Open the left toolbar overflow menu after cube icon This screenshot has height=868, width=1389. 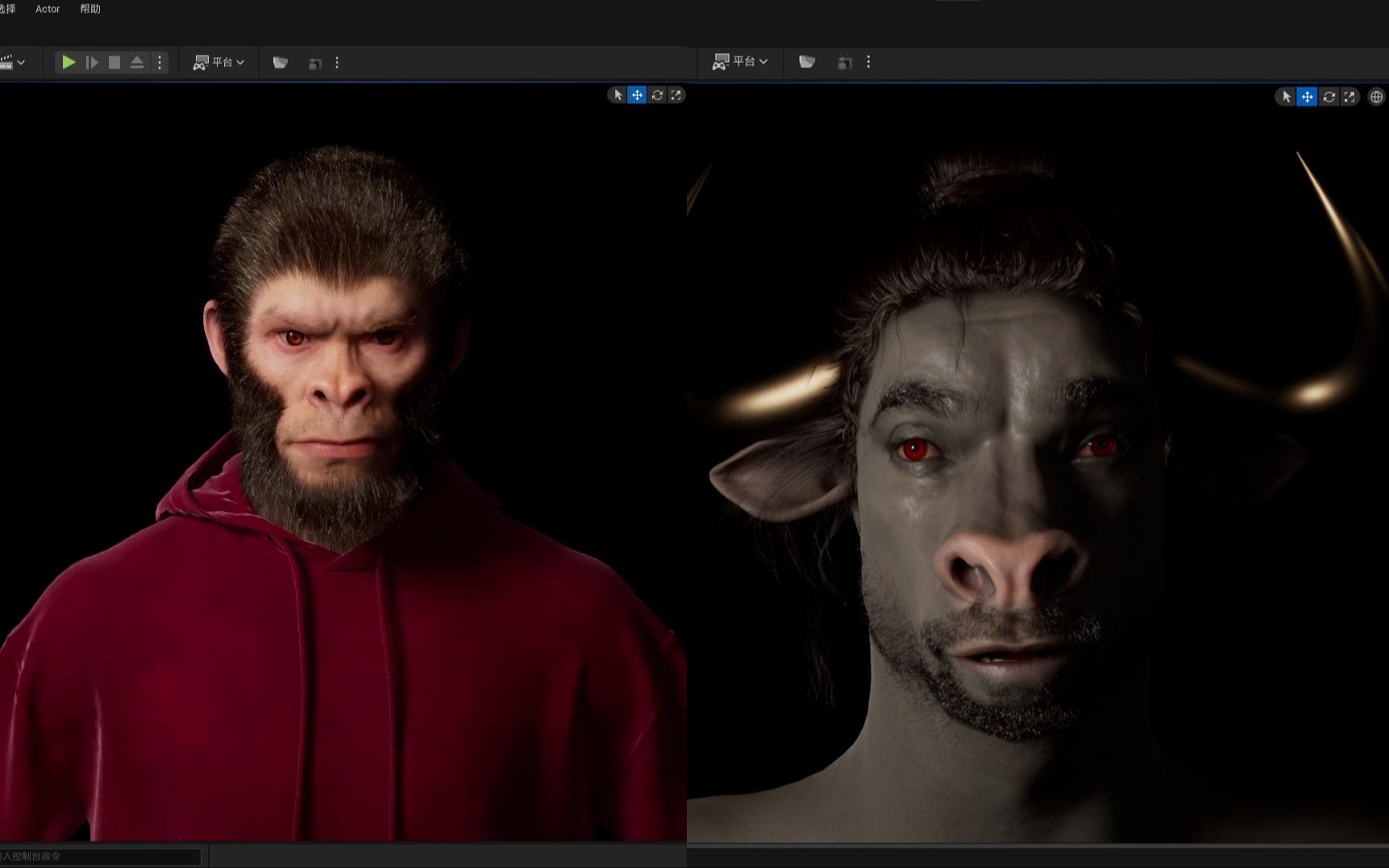[337, 62]
